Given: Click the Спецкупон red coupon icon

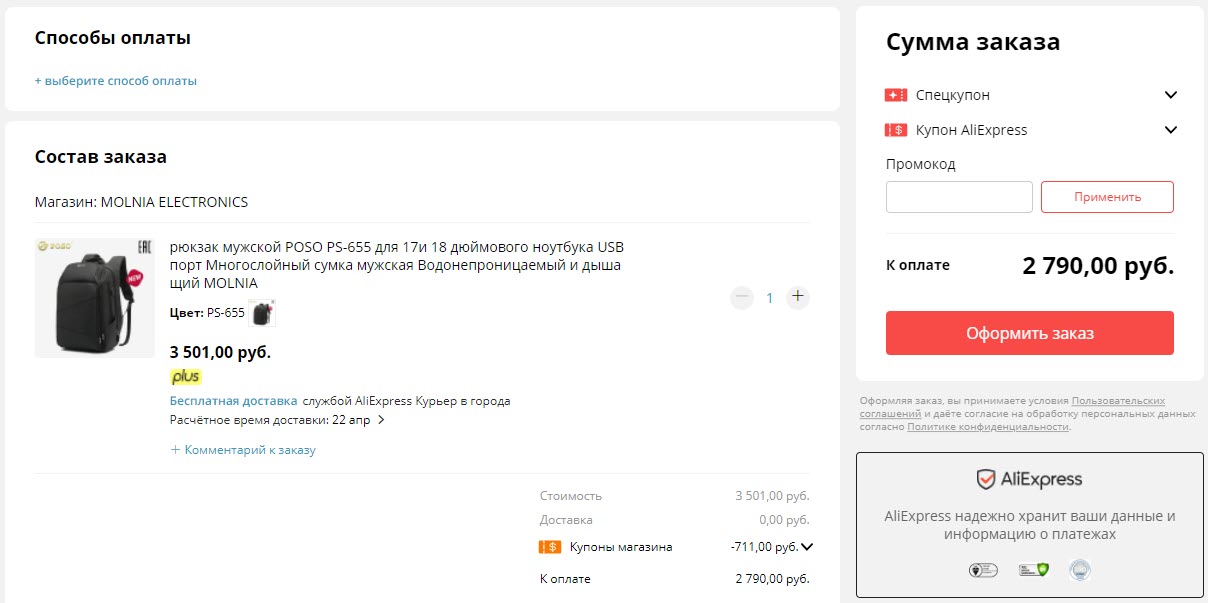Looking at the screenshot, I should (895, 95).
